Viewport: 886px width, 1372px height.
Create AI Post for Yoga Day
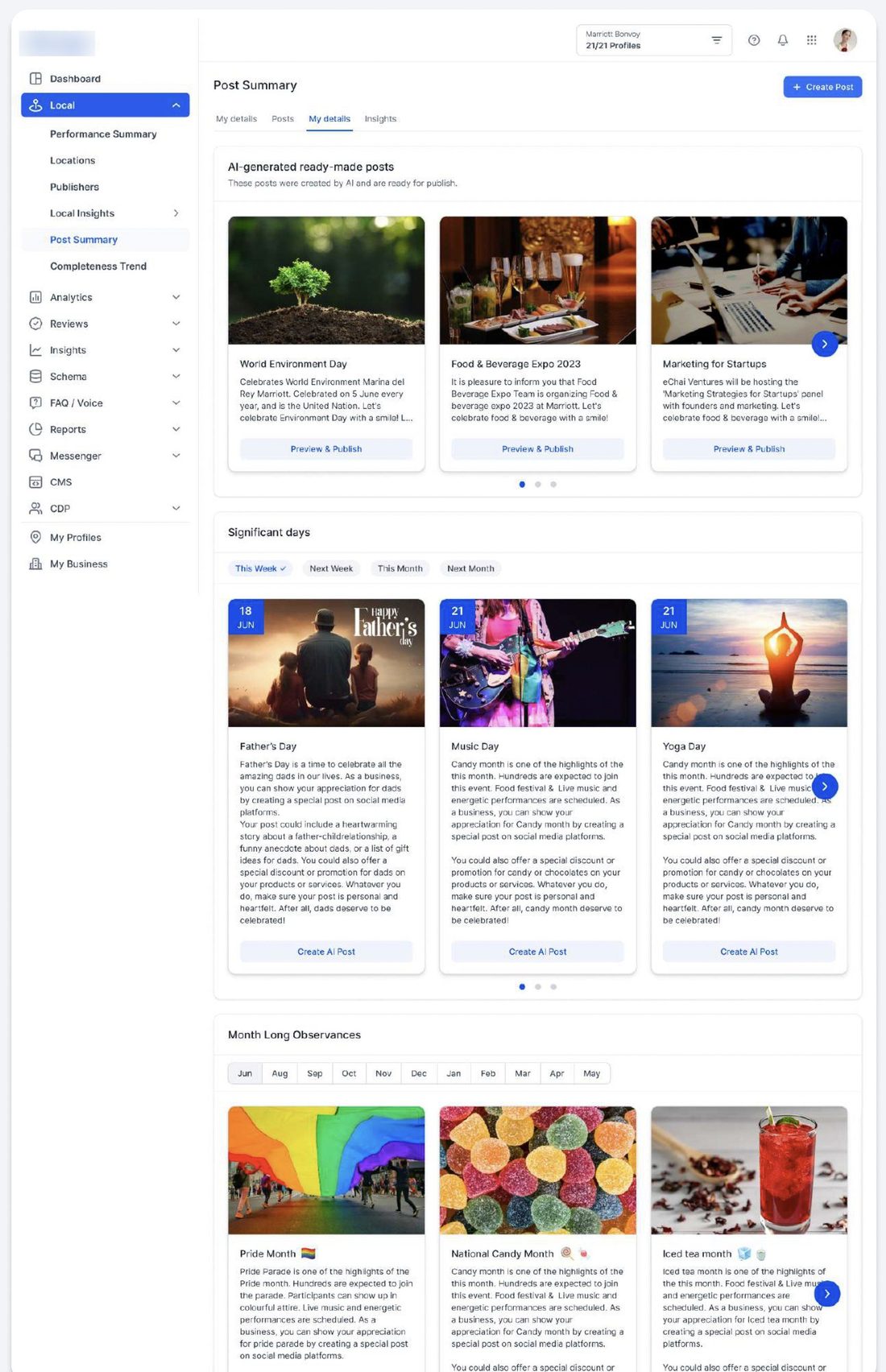coord(749,952)
